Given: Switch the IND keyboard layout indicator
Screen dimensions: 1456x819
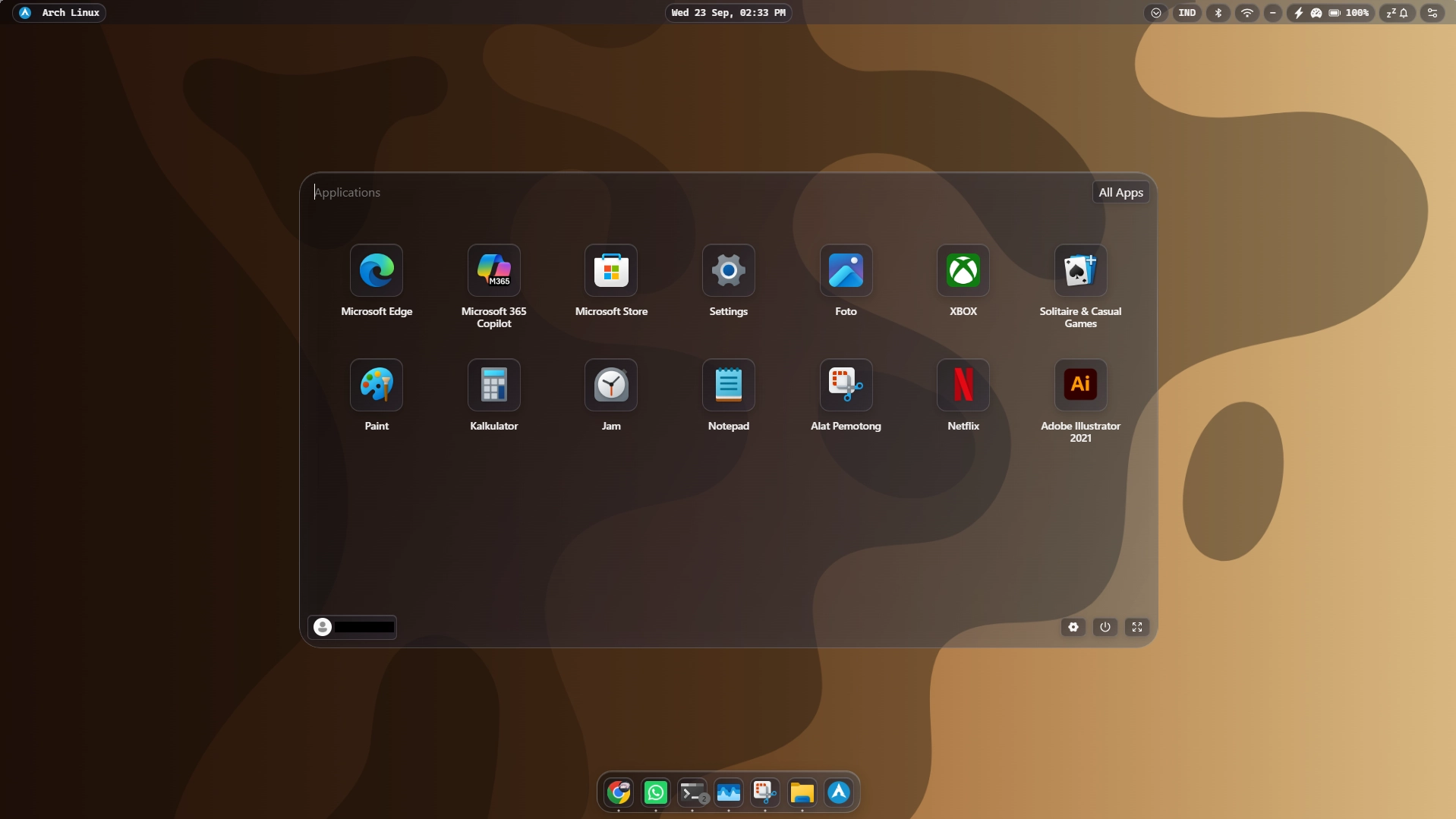Looking at the screenshot, I should 1187,13.
